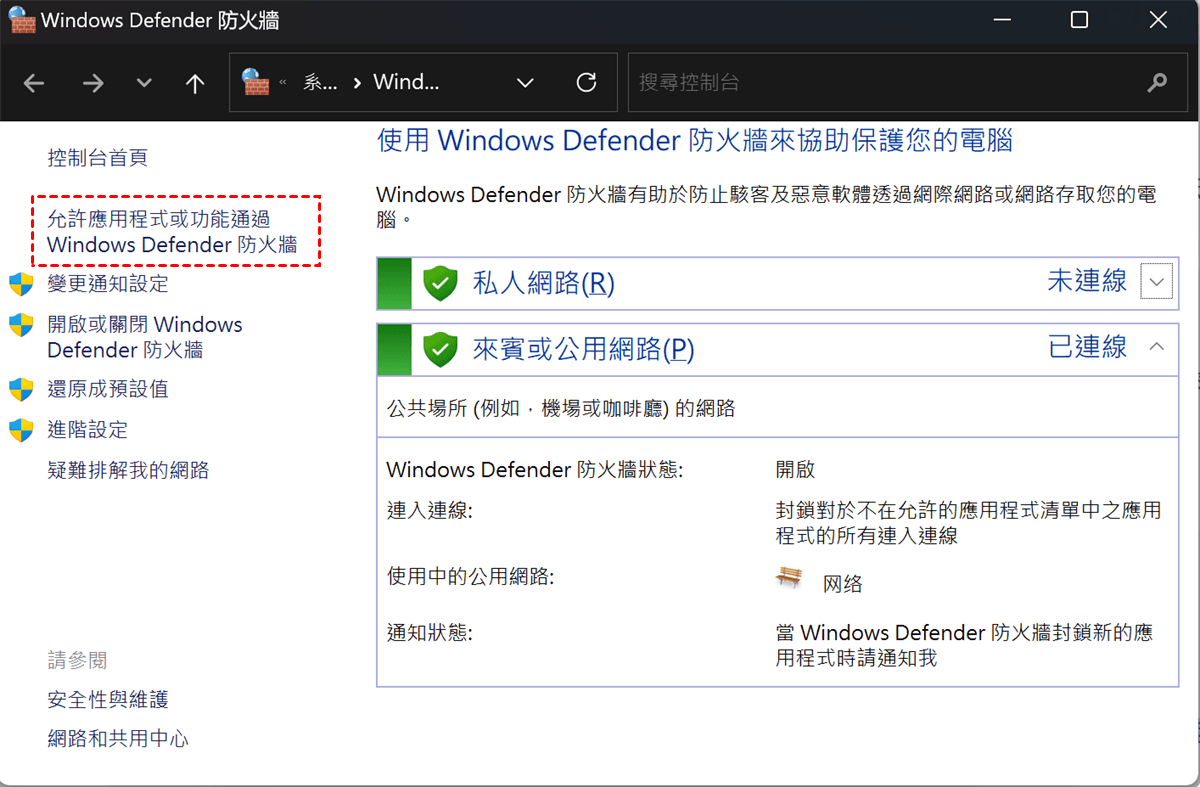This screenshot has height=787, width=1200.
Task: Expand the 私人網路 section chevron
Action: pos(1156,283)
